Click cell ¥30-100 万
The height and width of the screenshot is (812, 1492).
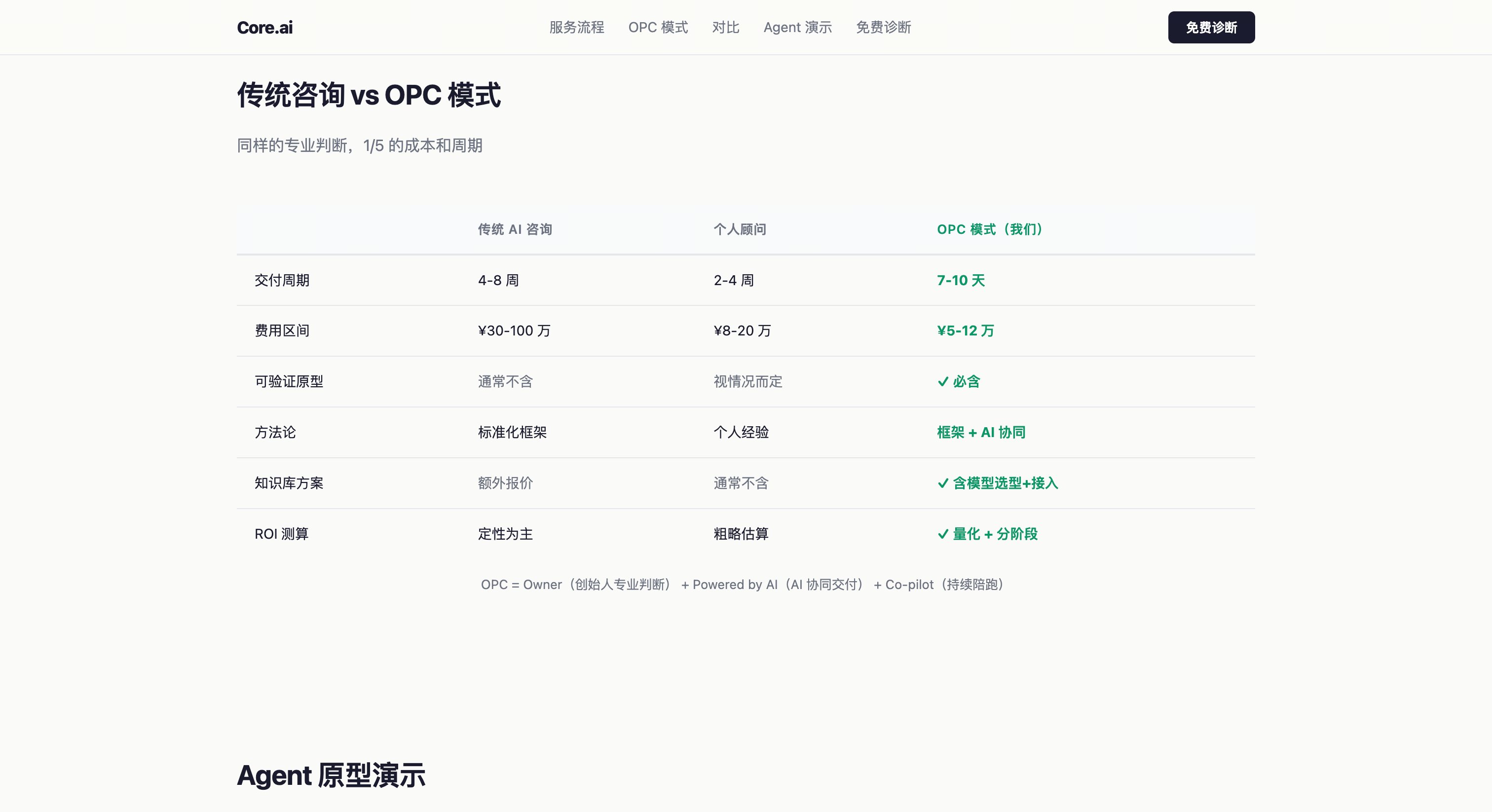coord(514,331)
